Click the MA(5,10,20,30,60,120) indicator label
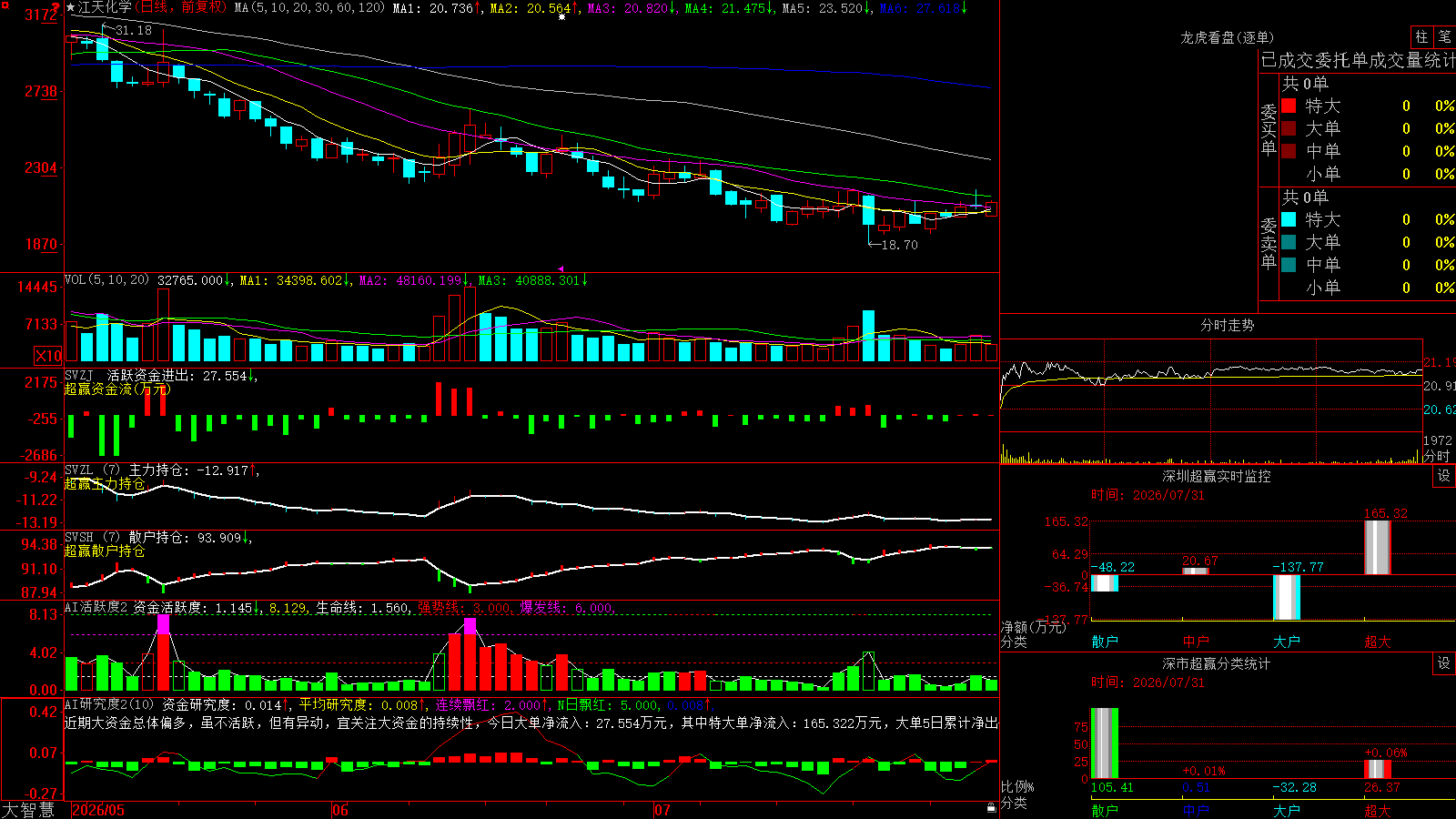1456x819 pixels. coord(310,8)
